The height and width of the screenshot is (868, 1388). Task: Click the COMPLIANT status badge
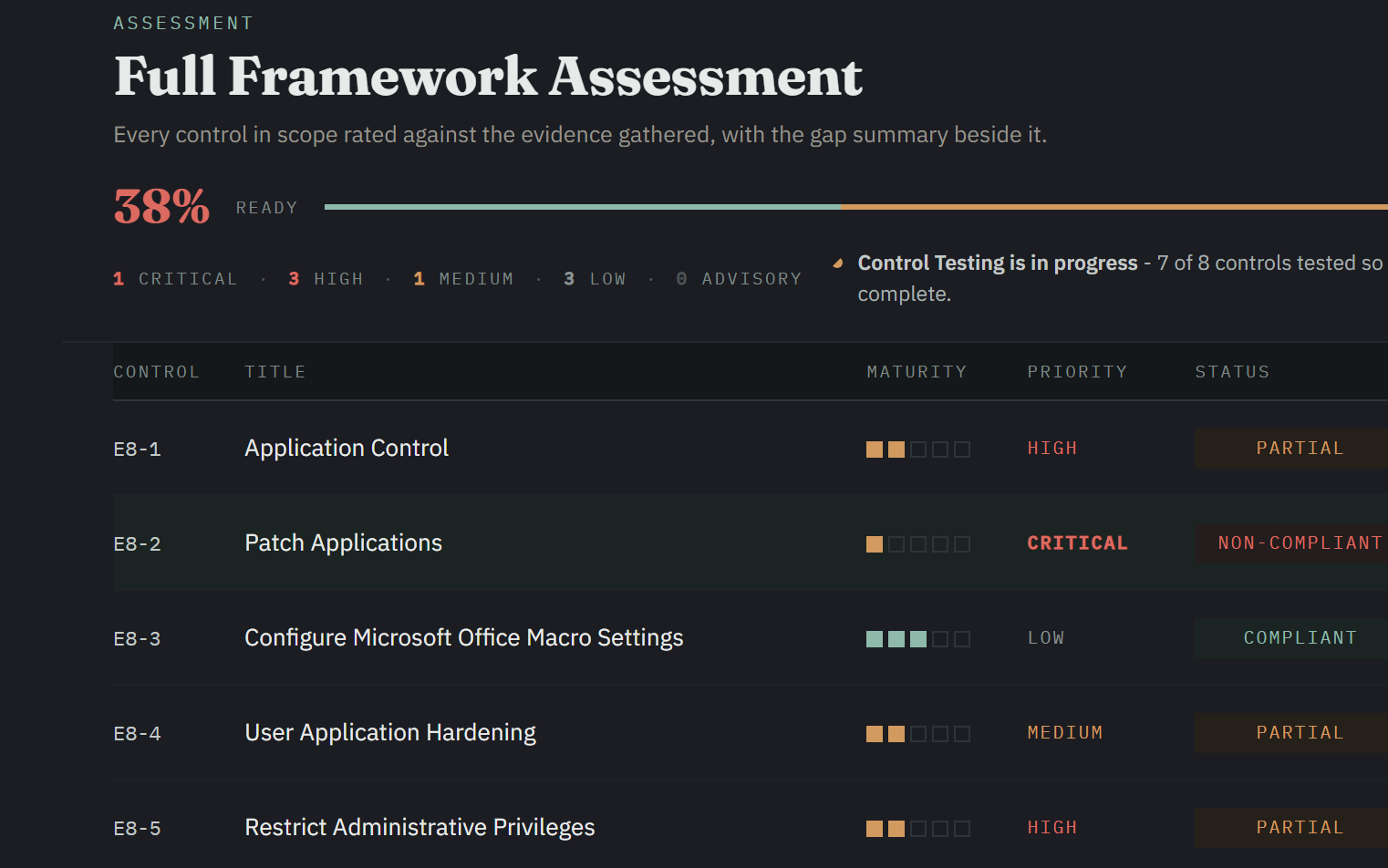1291,638
